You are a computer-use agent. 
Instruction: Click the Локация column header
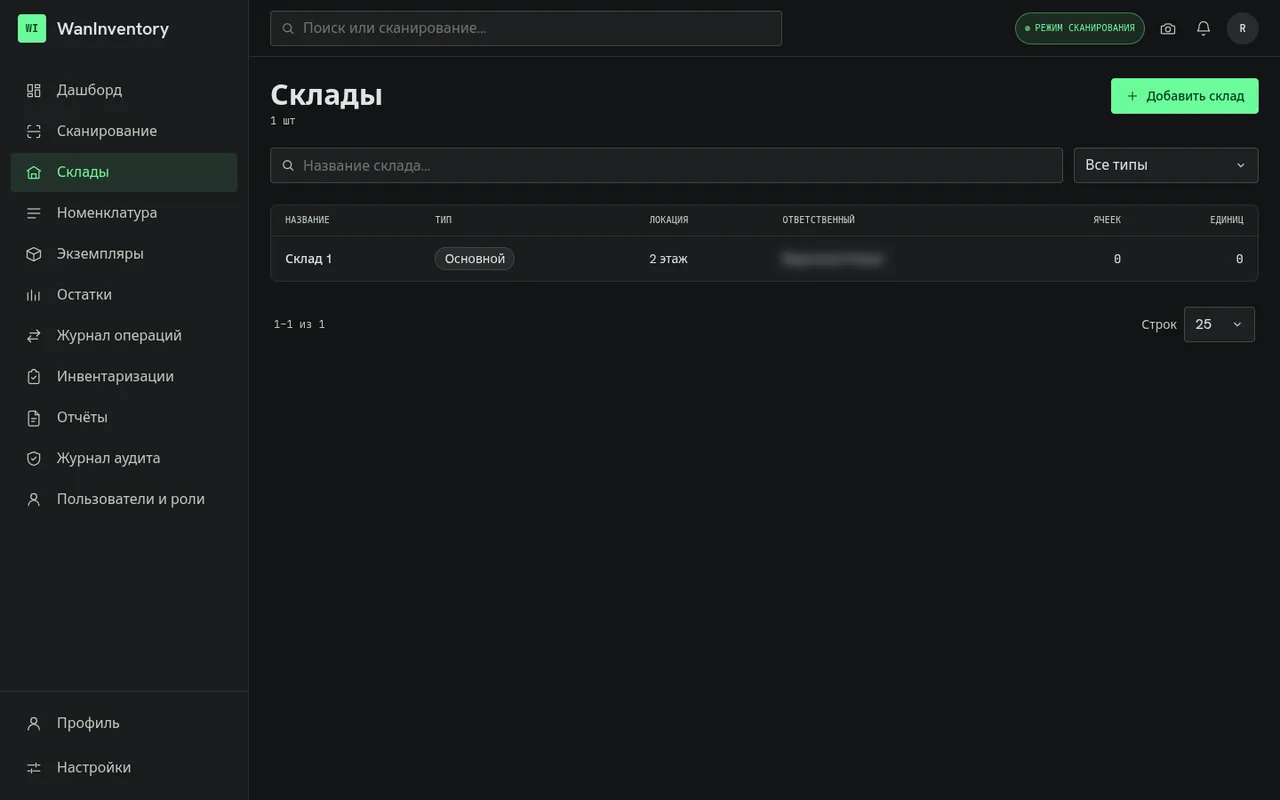[669, 220]
